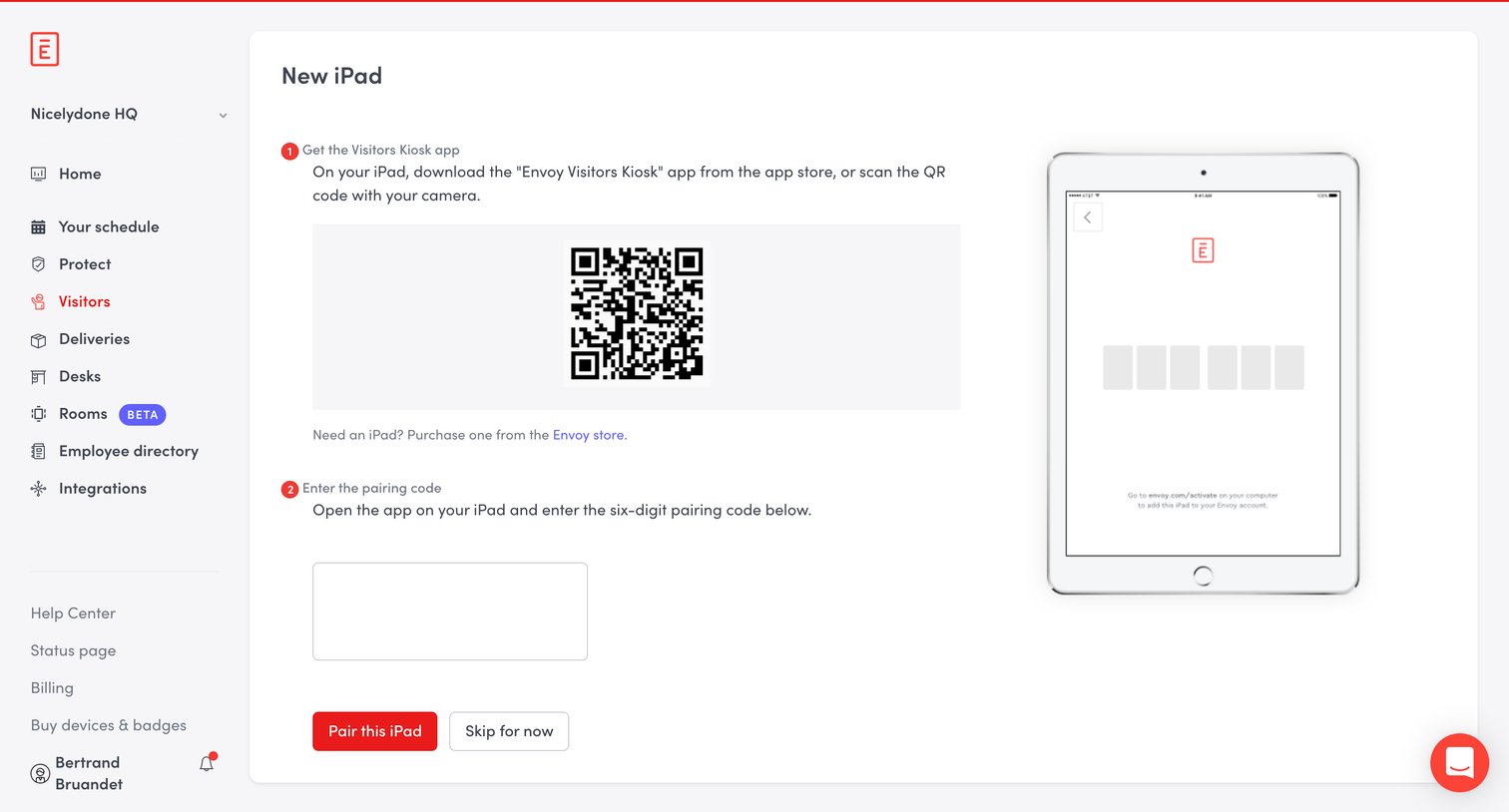Click the QR code image
The image size is (1509, 812).
pyautogui.click(x=637, y=313)
